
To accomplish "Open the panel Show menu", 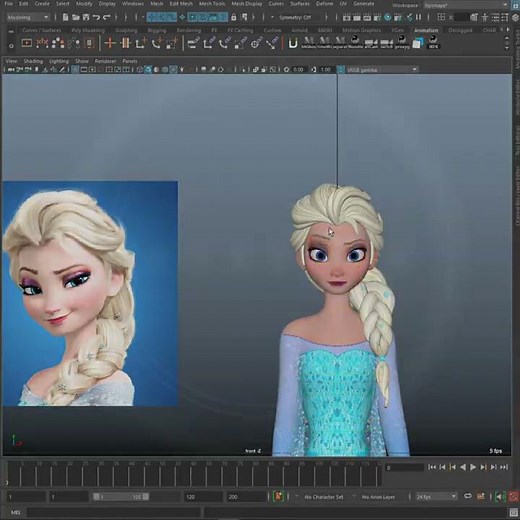I will 82,61.
